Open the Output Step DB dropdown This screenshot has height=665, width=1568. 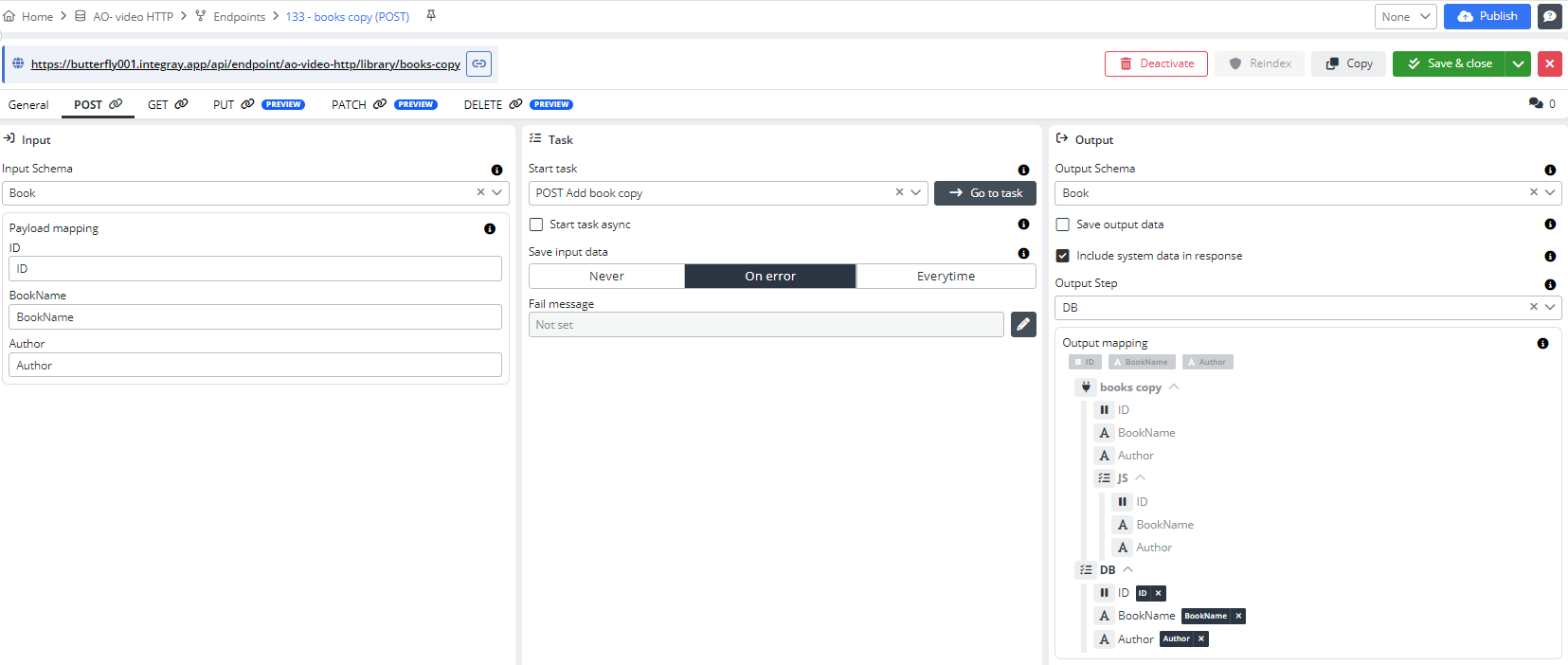(x=1550, y=307)
